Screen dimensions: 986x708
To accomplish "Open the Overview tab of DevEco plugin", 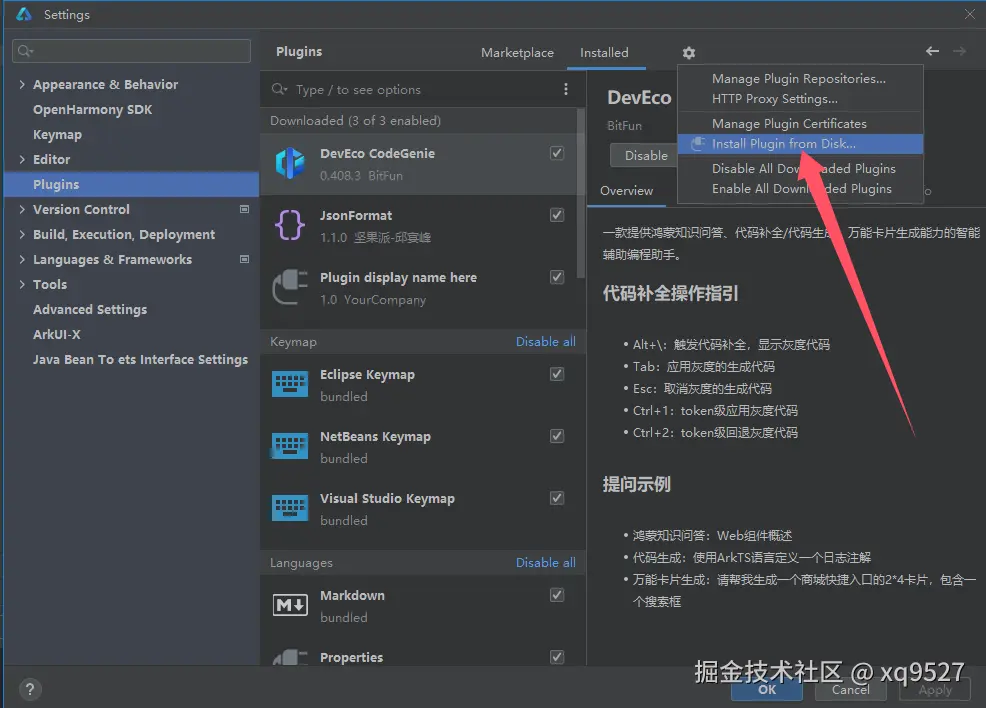I will (626, 191).
